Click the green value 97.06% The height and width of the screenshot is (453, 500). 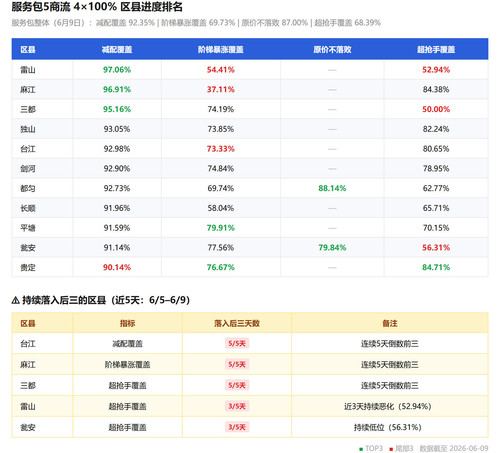117,70
